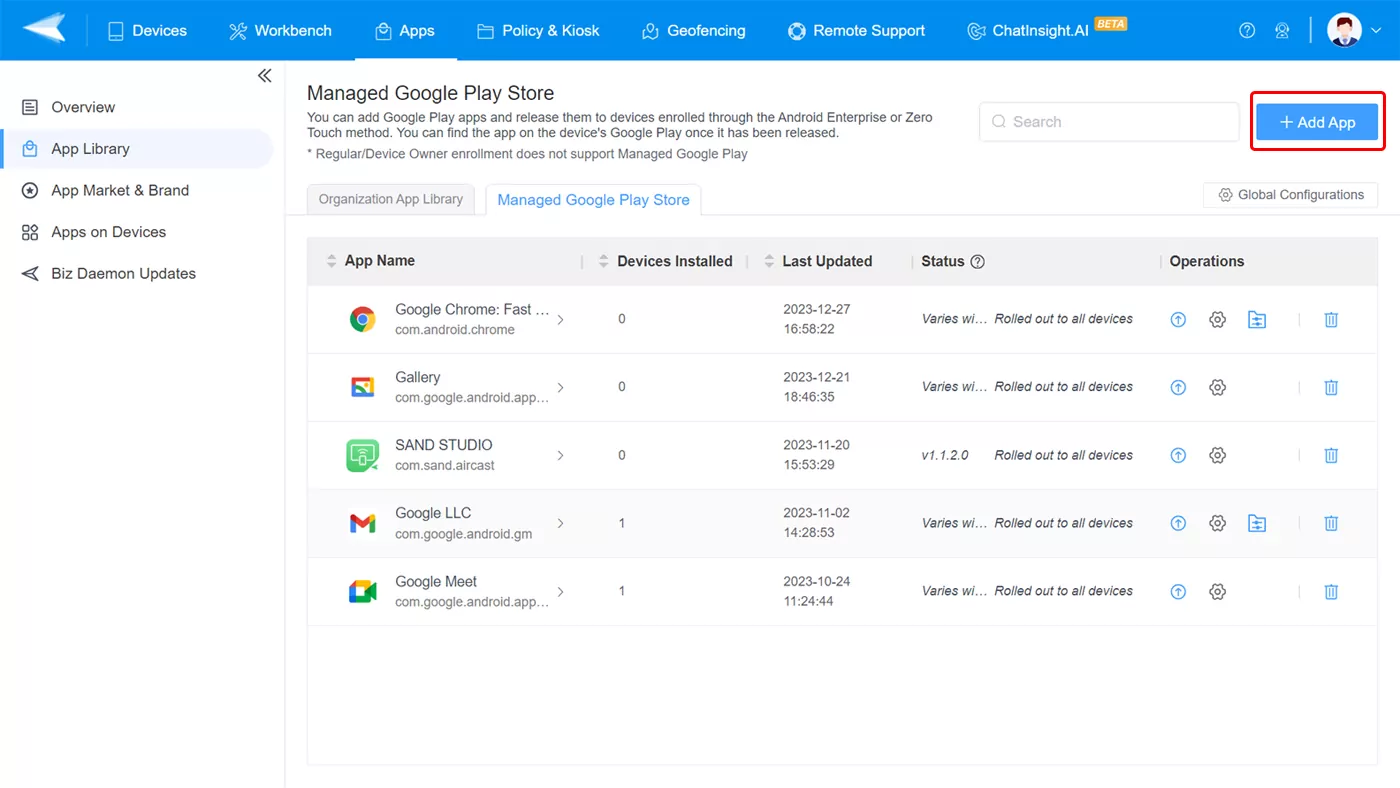Open Overview in the sidebar
The width and height of the screenshot is (1400, 788).
[x=137, y=107]
